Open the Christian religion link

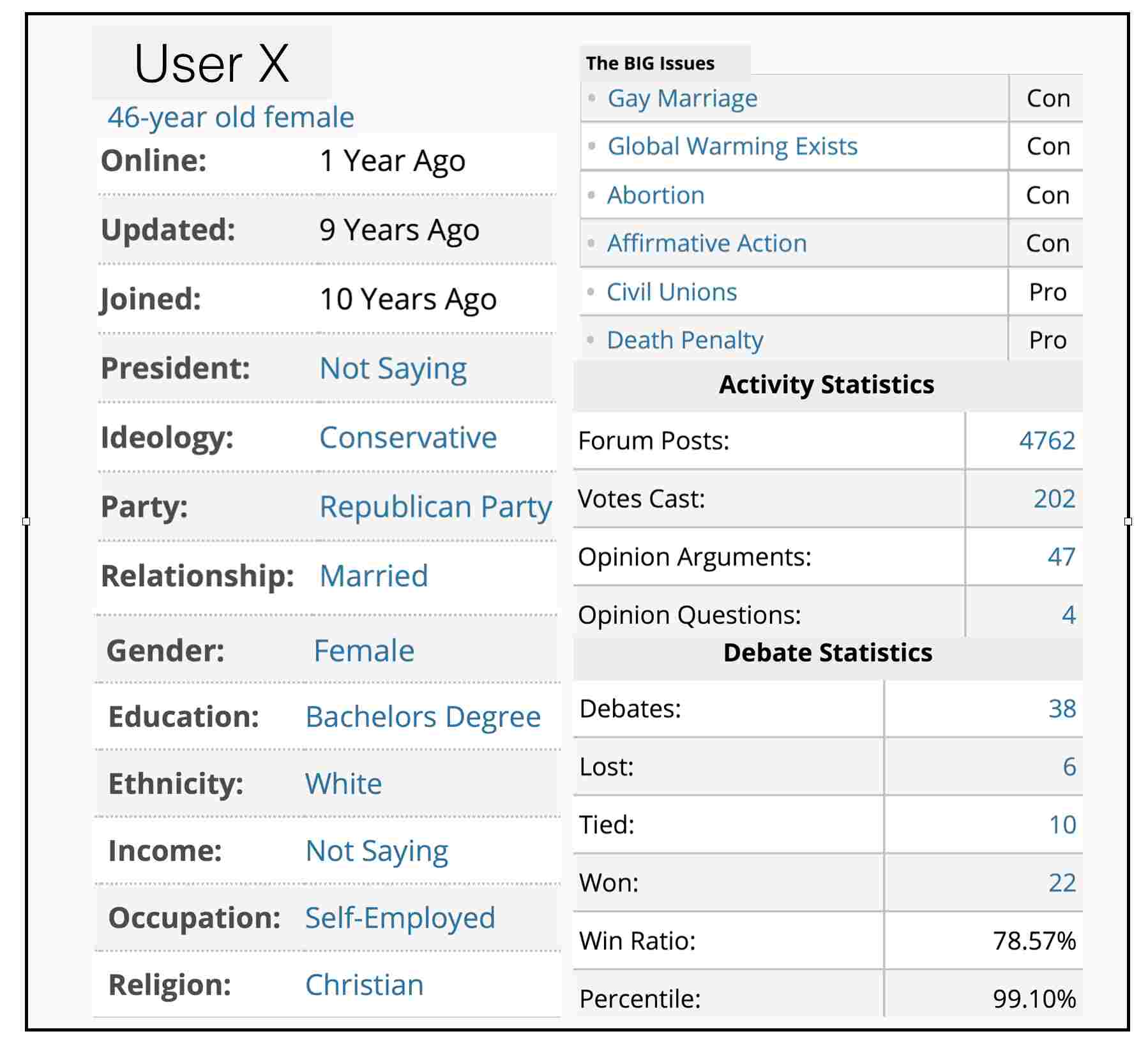364,985
